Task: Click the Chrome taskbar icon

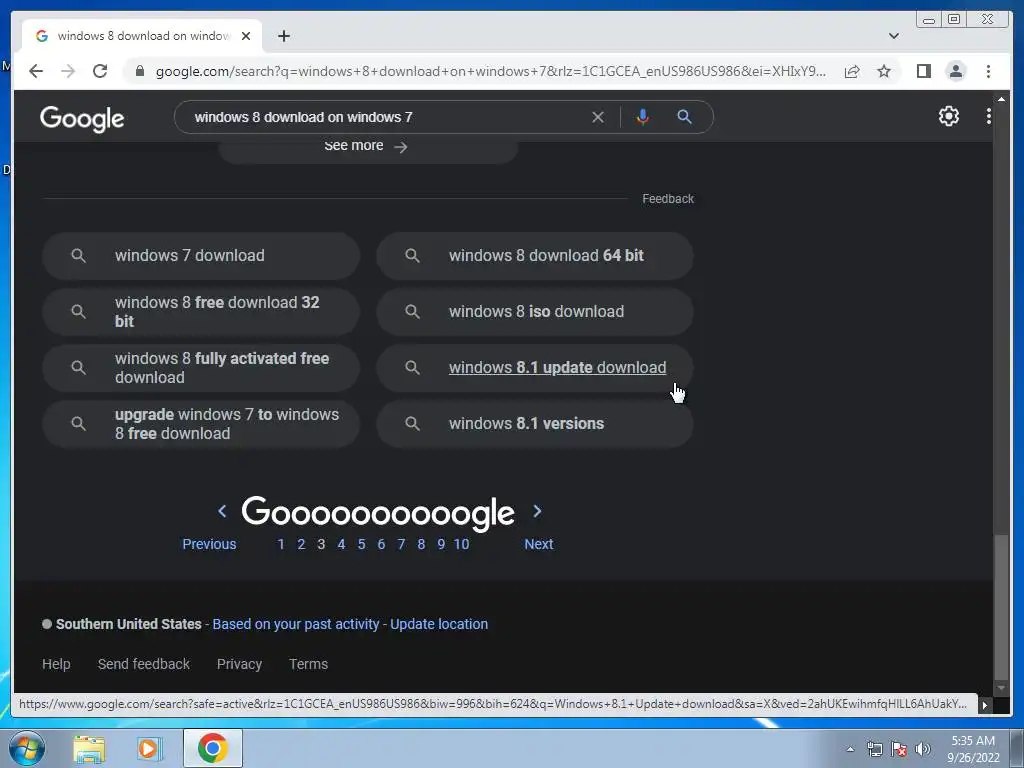Action: [x=212, y=748]
